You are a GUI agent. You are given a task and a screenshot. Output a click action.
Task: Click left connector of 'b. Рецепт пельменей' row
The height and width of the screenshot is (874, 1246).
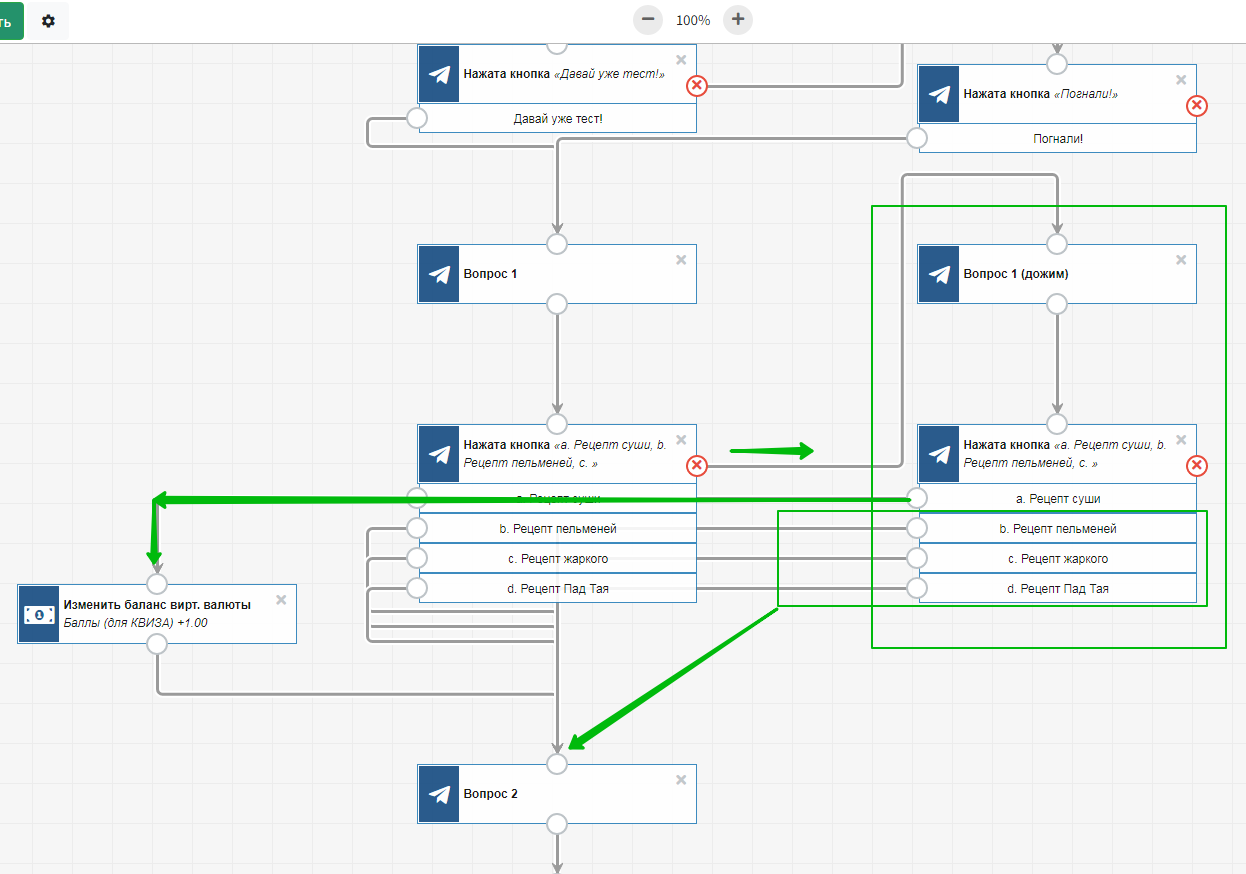point(417,528)
